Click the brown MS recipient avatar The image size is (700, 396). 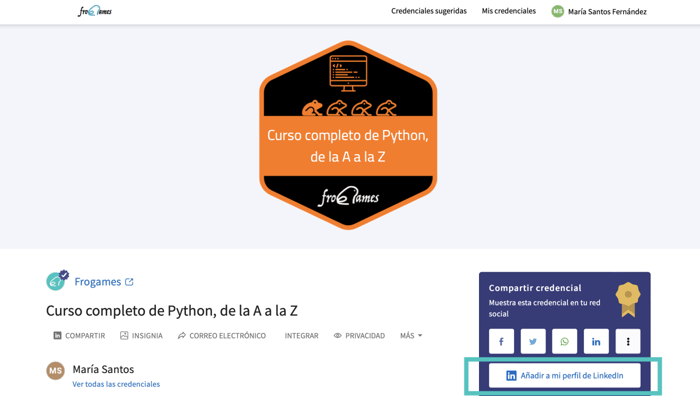point(56,371)
